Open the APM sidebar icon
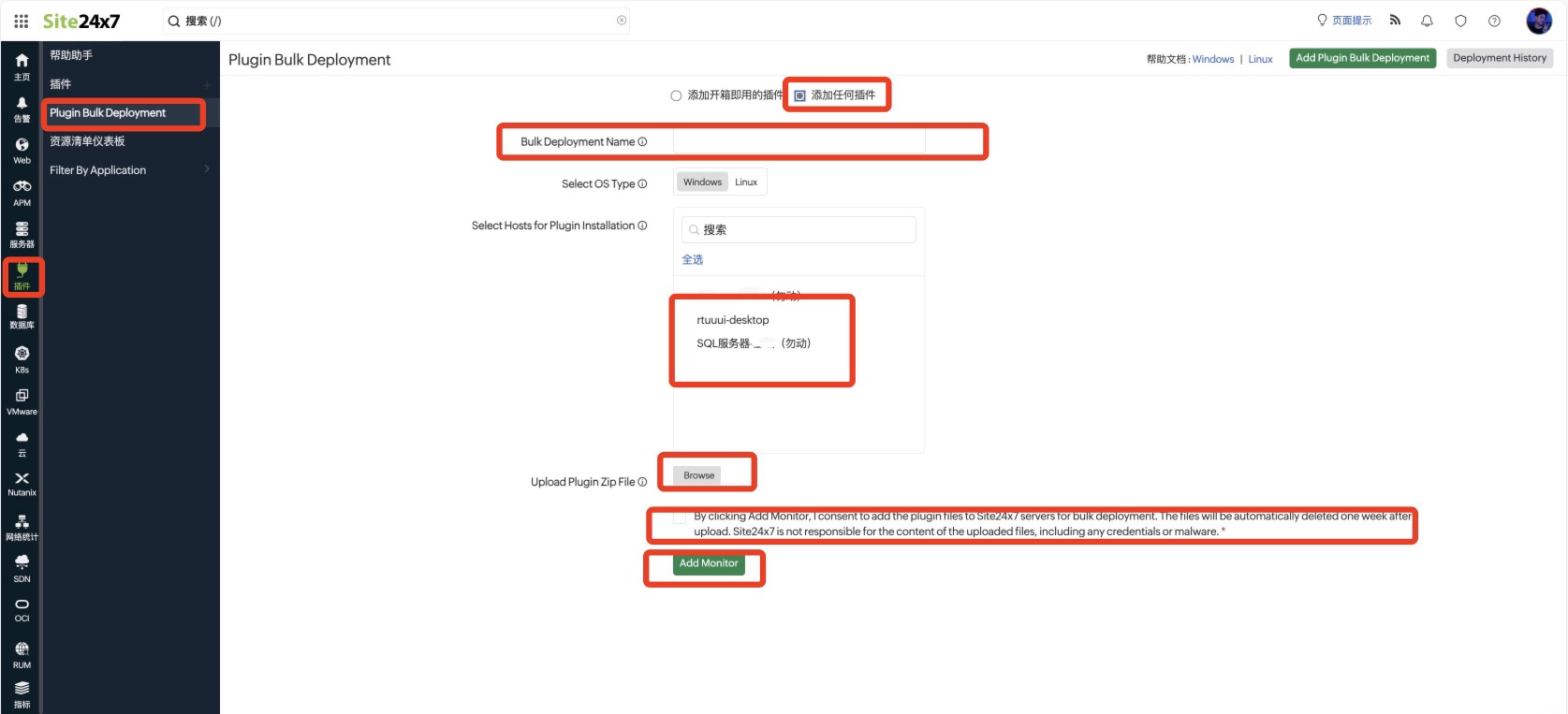 pos(22,193)
